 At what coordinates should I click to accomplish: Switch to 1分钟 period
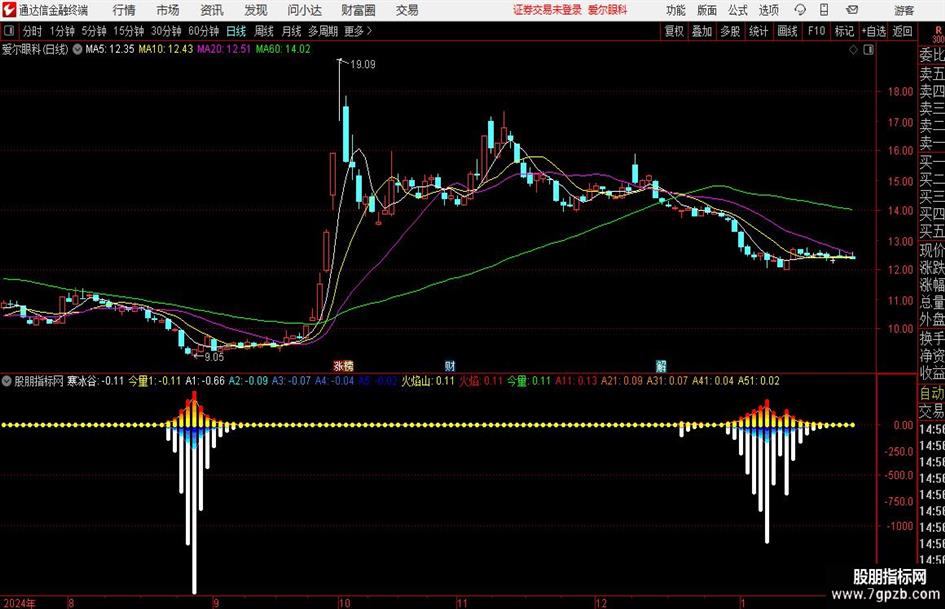pos(62,31)
